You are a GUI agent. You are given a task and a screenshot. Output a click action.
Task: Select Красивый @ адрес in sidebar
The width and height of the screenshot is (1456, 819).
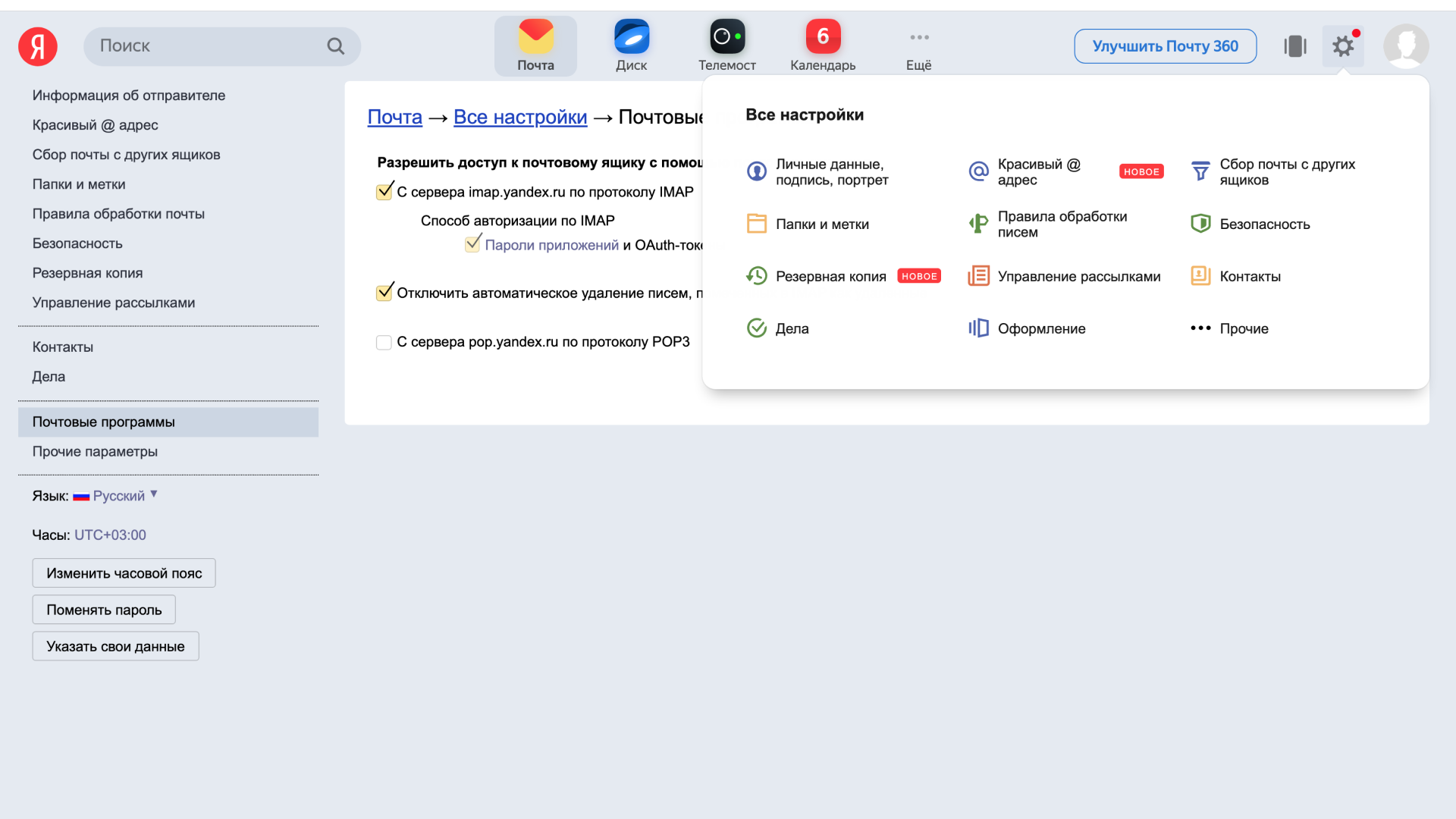click(96, 125)
